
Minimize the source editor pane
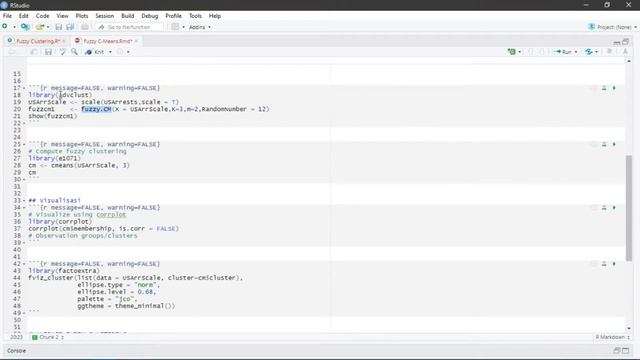[x=617, y=42]
